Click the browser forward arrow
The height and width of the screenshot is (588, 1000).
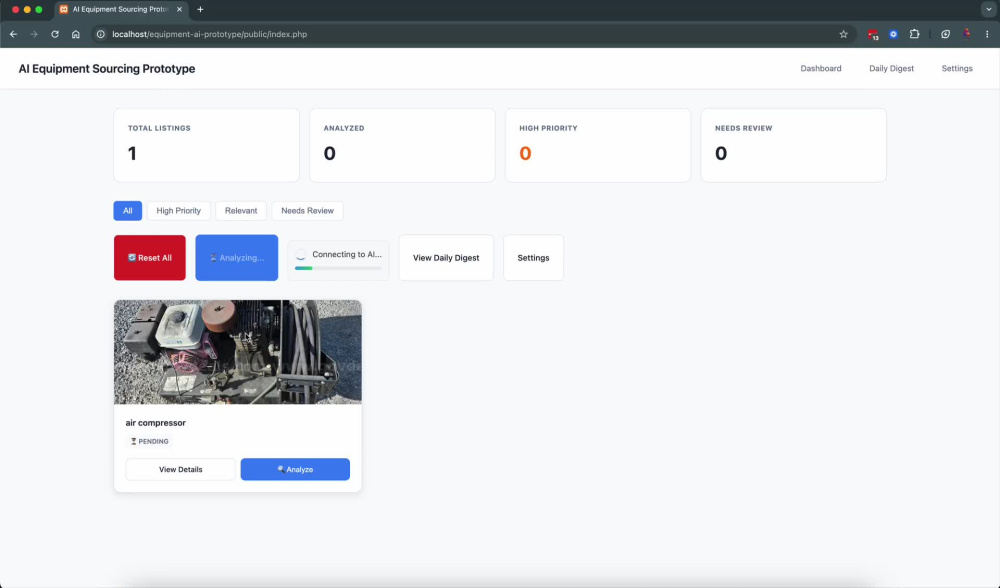point(34,34)
